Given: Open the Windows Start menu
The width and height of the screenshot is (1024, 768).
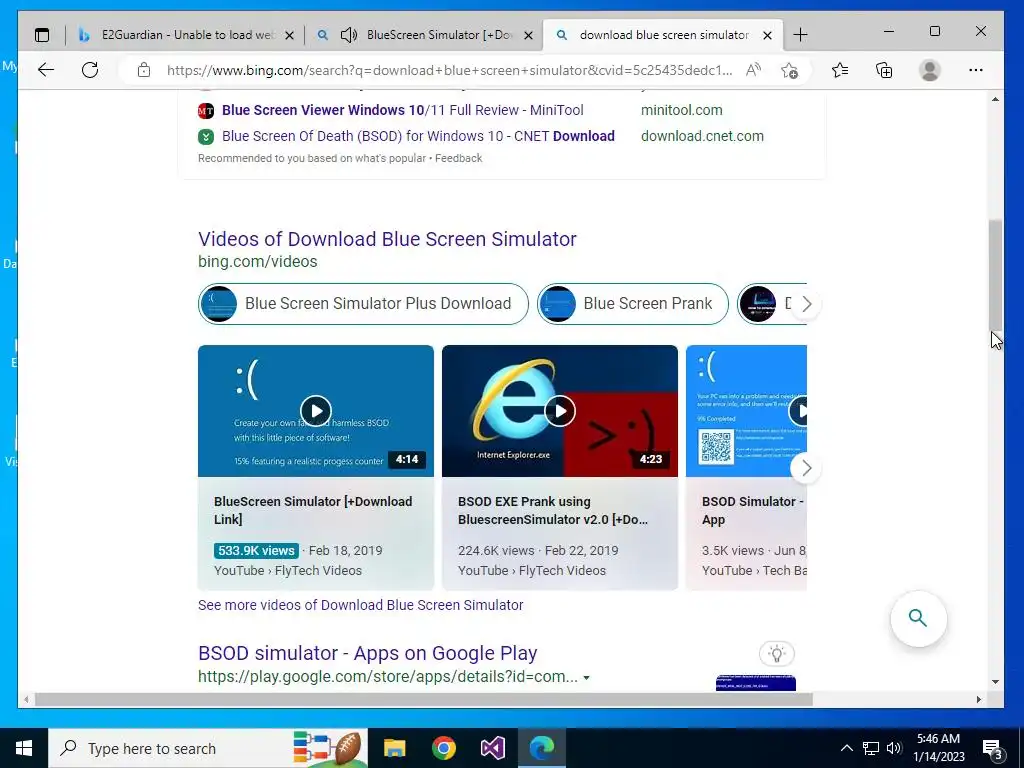Looking at the screenshot, I should pos(24,748).
